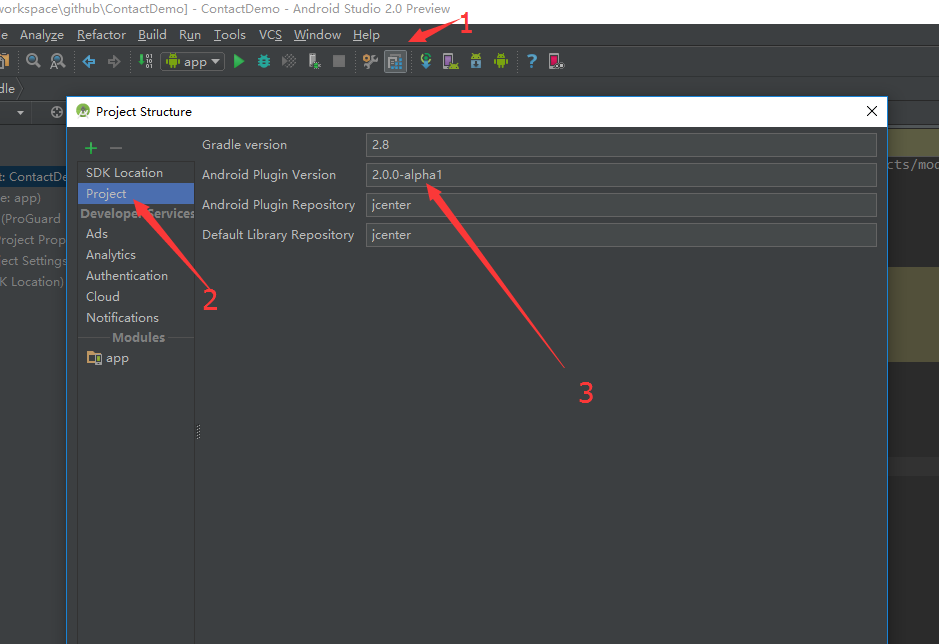The width and height of the screenshot is (939, 644).
Task: Open the Tools menu
Action: 230,35
